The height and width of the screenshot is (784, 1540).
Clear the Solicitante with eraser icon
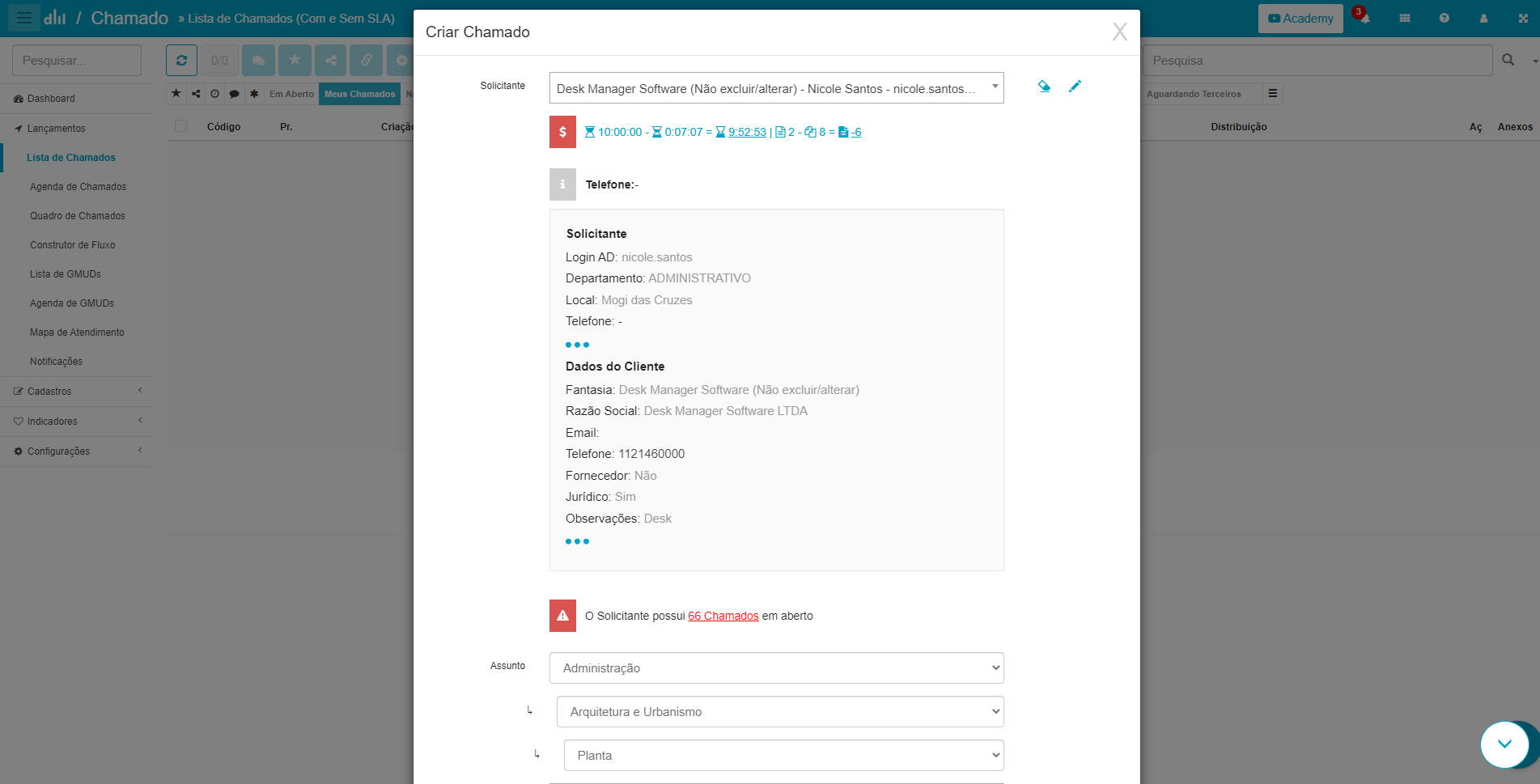coord(1044,86)
